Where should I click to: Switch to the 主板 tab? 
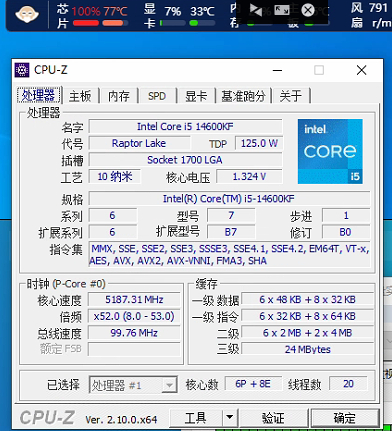click(x=80, y=96)
